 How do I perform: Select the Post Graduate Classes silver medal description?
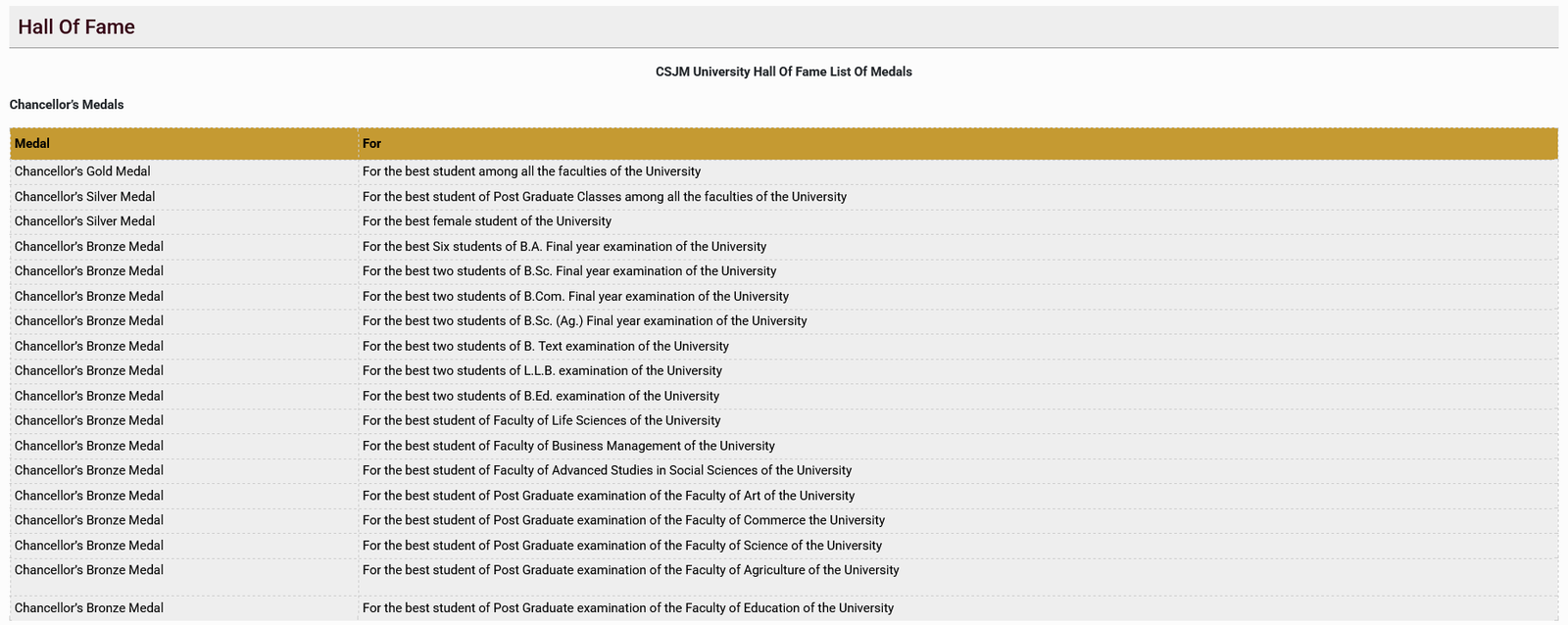[604, 197]
